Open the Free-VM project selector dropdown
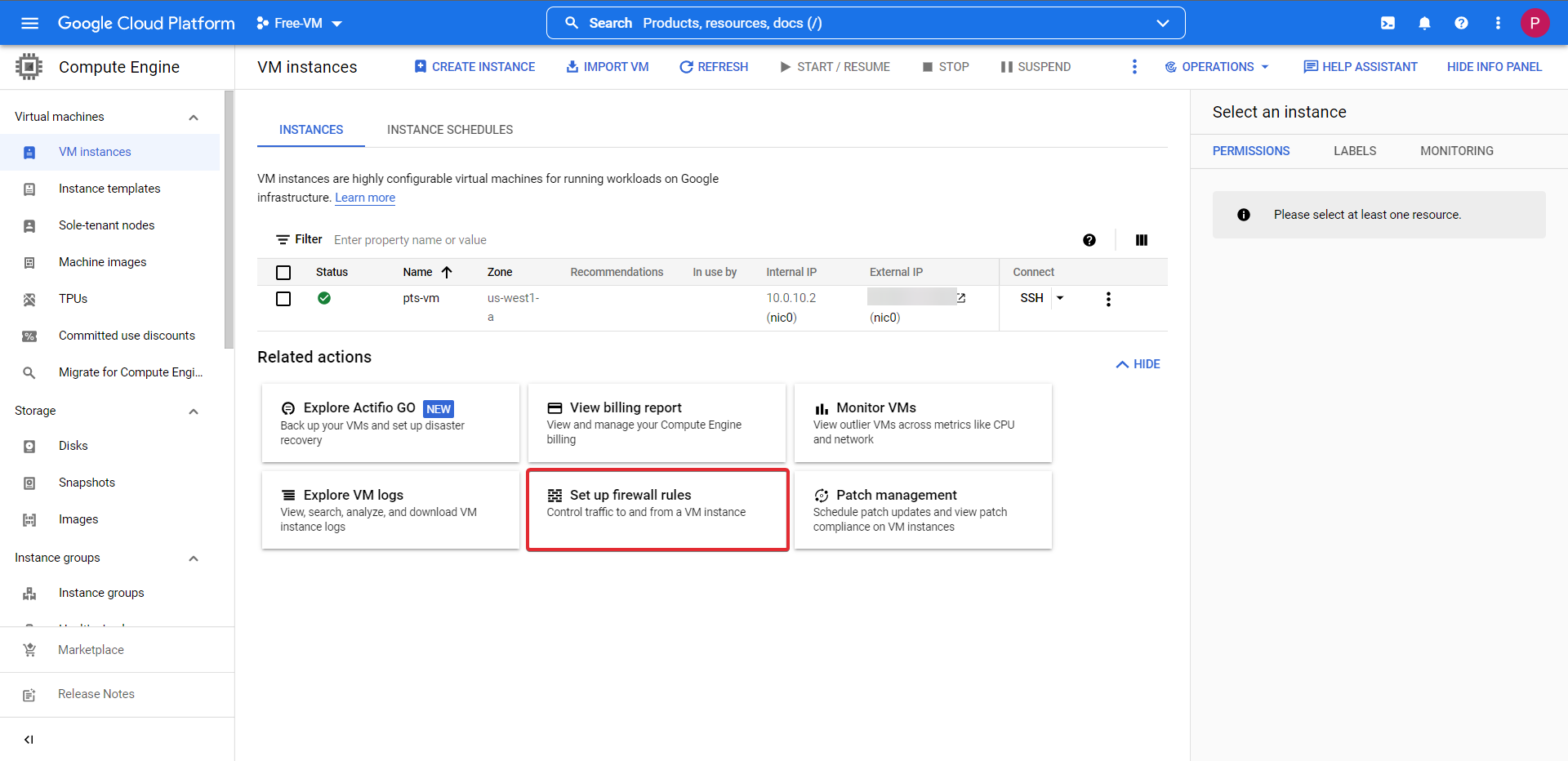1568x761 pixels. click(x=299, y=23)
